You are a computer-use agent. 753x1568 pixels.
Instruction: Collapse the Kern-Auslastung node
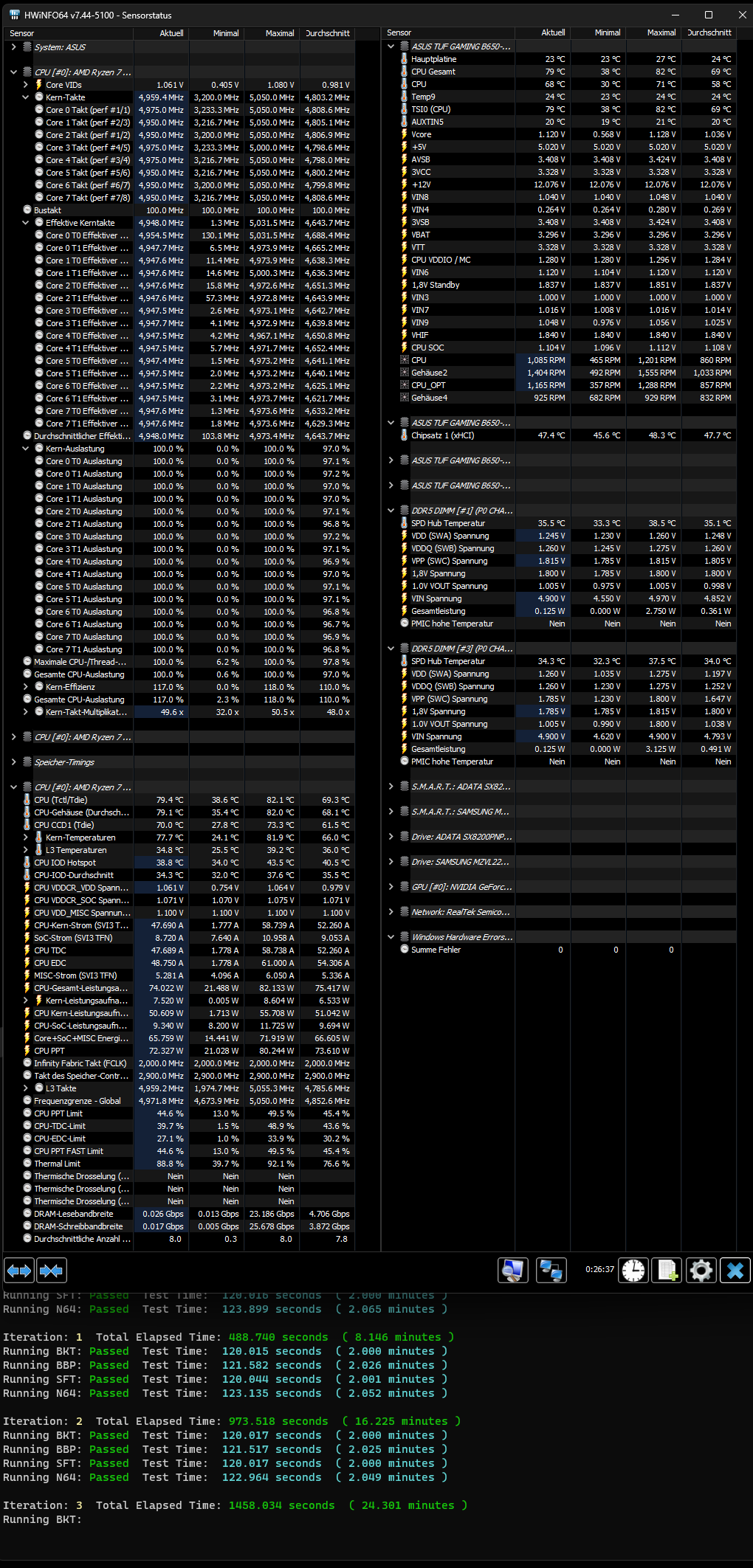click(26, 449)
